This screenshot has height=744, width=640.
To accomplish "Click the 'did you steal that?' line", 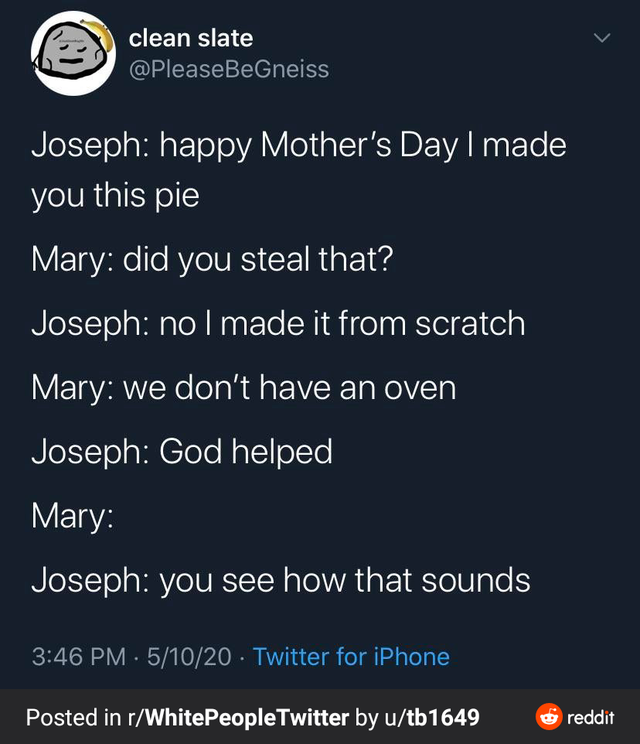I will click(212, 262).
